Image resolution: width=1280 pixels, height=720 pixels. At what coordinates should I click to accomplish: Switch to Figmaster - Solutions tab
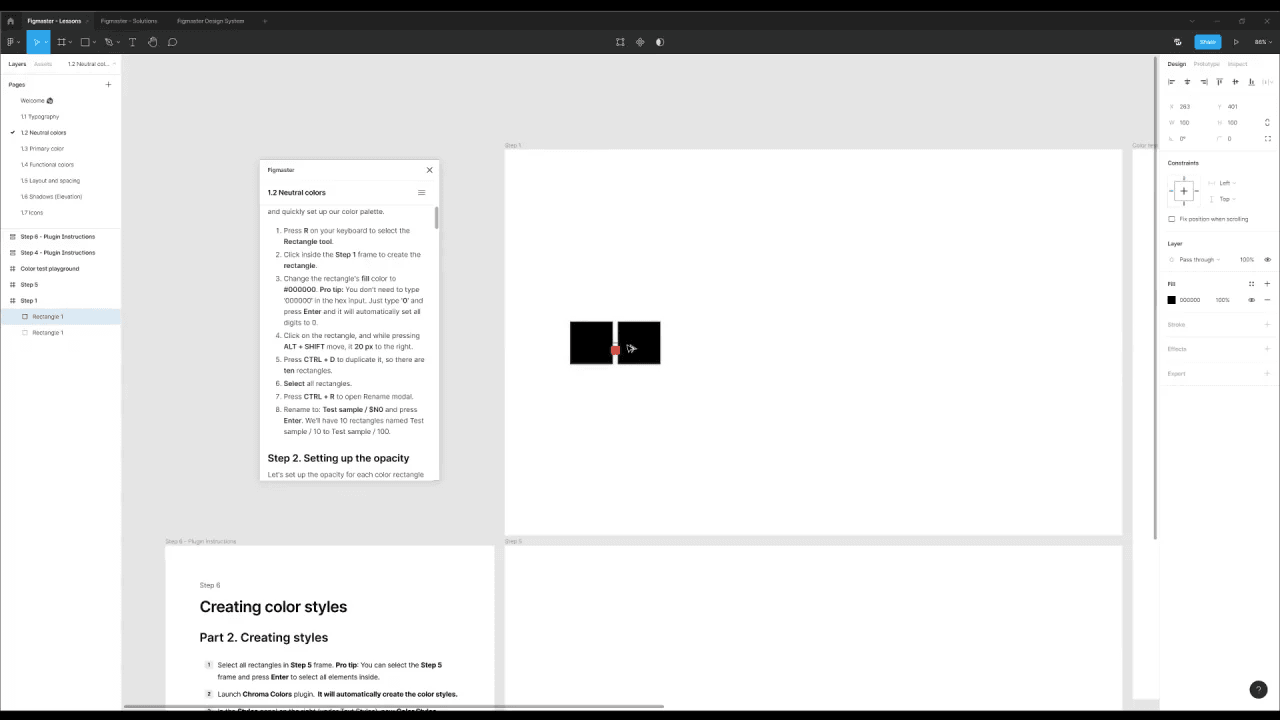(x=129, y=21)
